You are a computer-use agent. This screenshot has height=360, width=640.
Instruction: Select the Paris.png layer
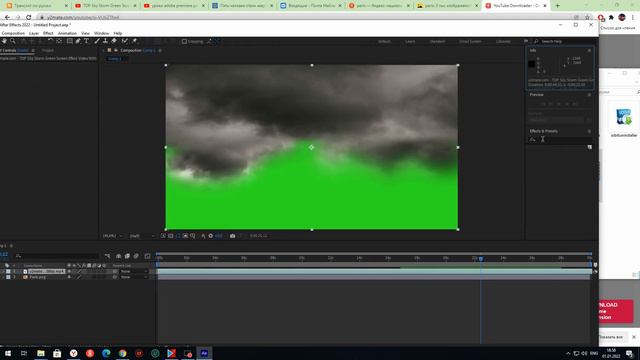38,277
